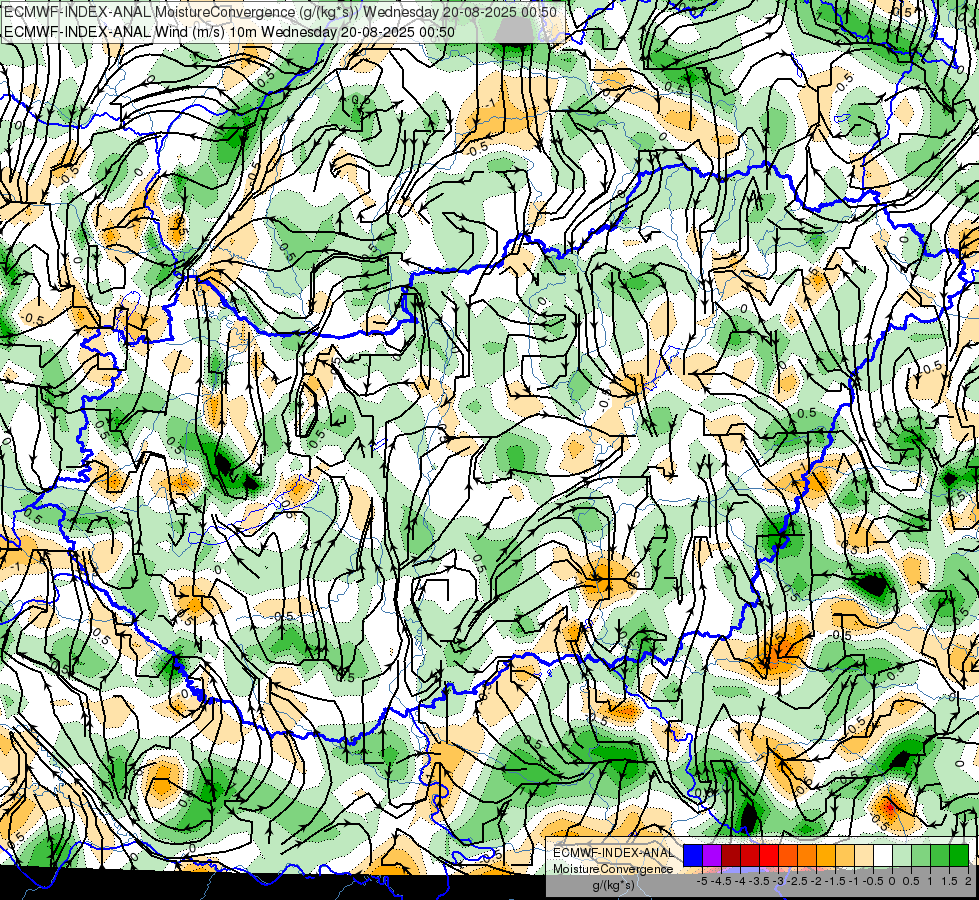Pick the light green swatch between 0.5 and 1

tap(921, 856)
